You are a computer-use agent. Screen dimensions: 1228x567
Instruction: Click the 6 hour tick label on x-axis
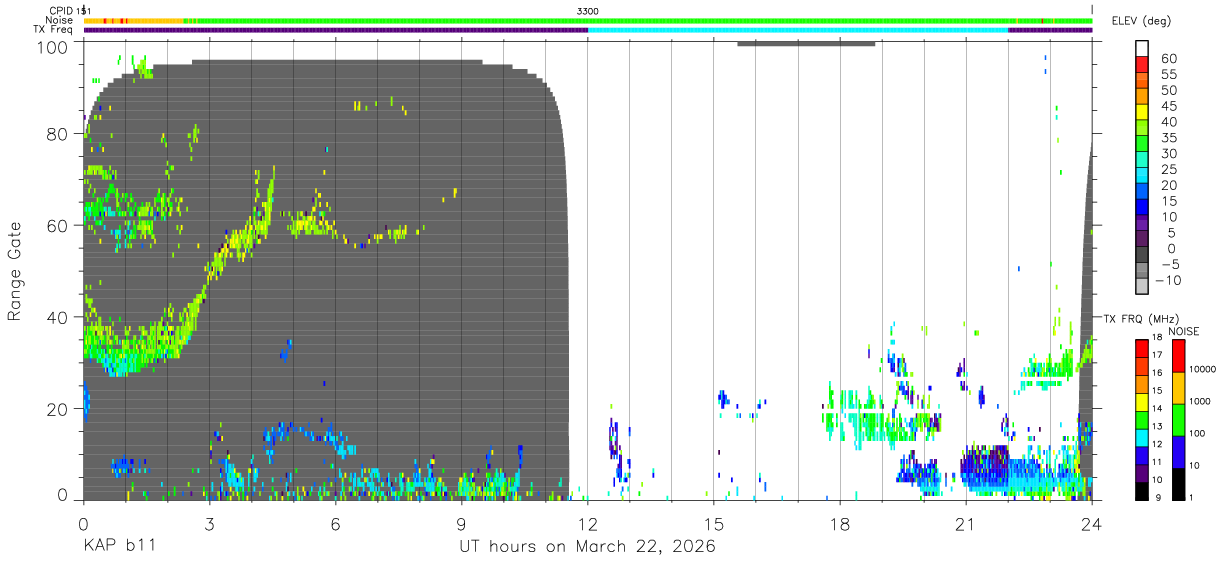pos(336,522)
